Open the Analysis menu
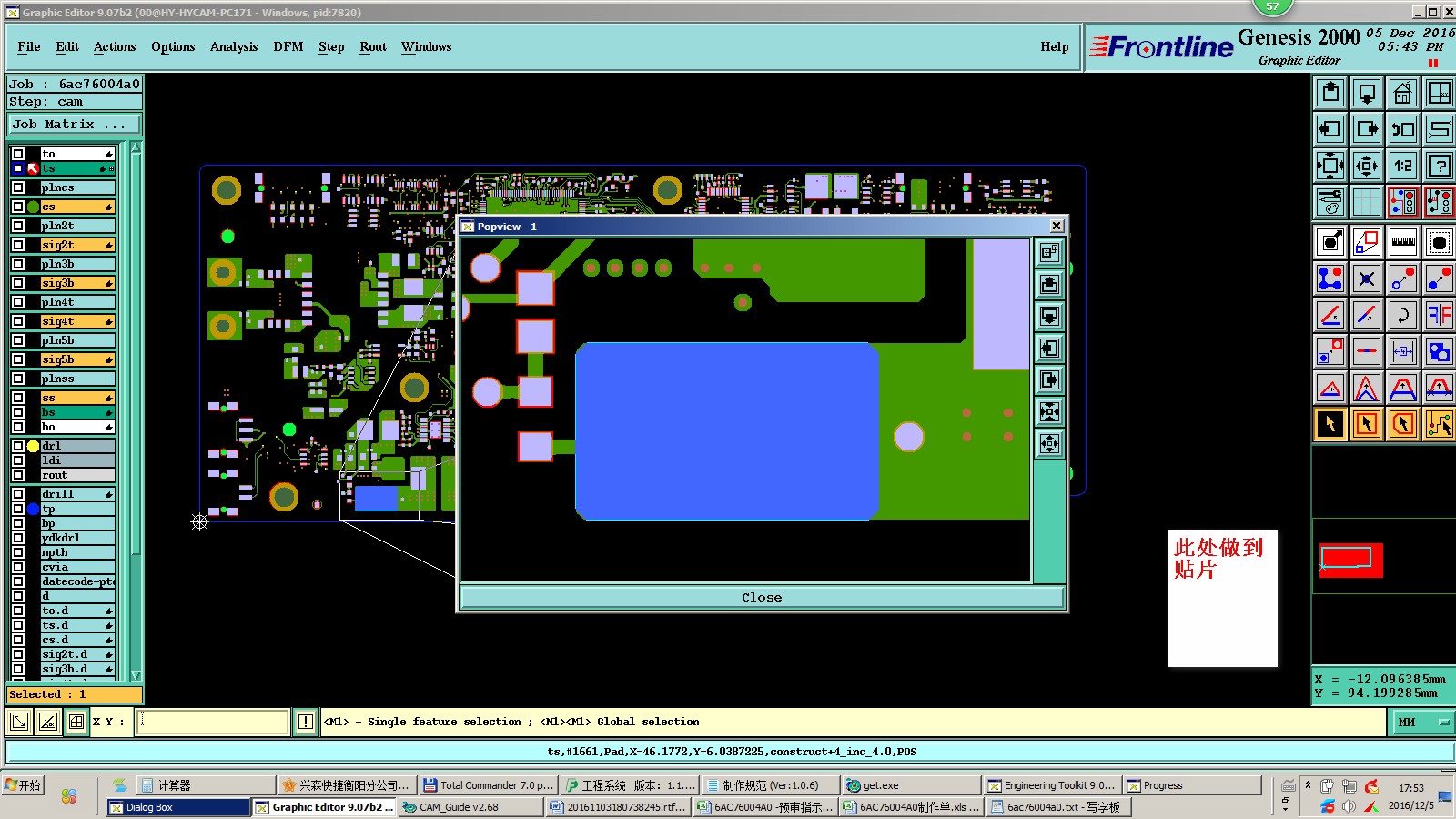Viewport: 1456px width, 819px height. pos(234,46)
